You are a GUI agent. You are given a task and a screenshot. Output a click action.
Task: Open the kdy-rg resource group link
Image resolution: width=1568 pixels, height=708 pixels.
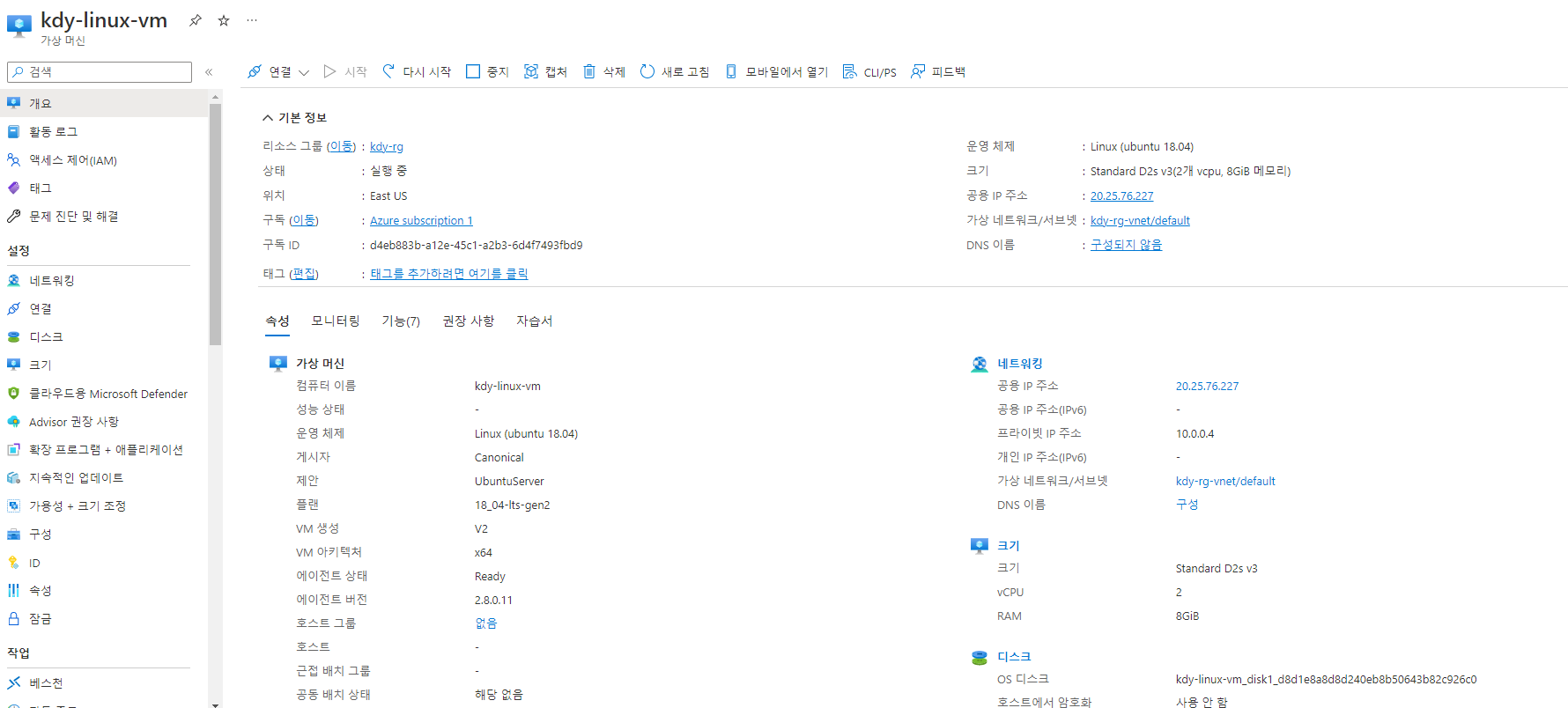[387, 147]
